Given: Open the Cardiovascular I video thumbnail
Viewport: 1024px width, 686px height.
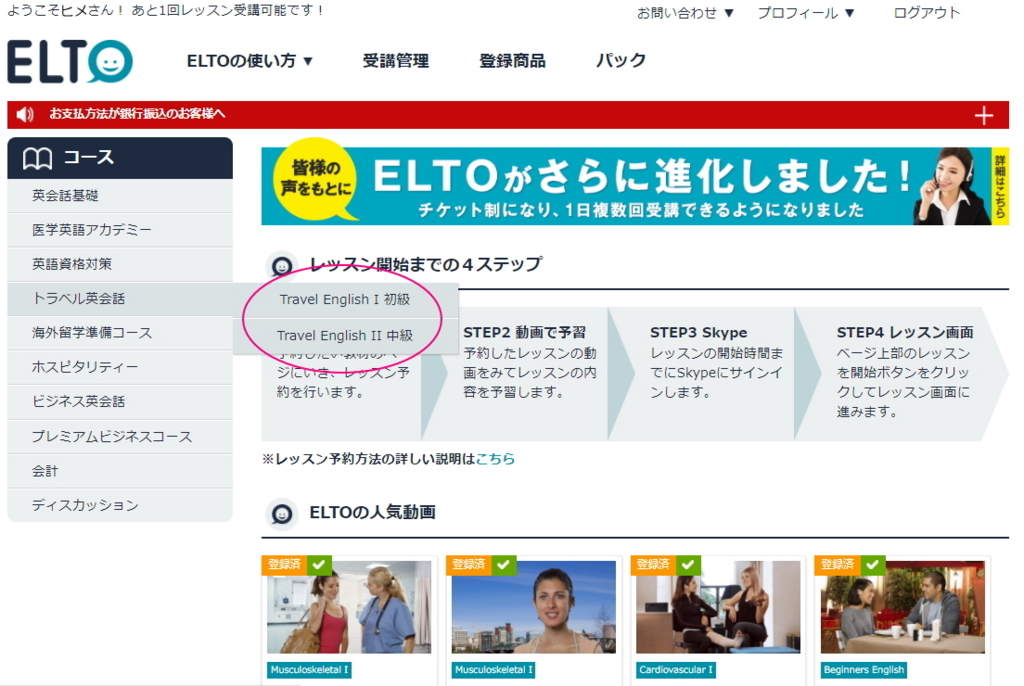Looking at the screenshot, I should pos(718,607).
